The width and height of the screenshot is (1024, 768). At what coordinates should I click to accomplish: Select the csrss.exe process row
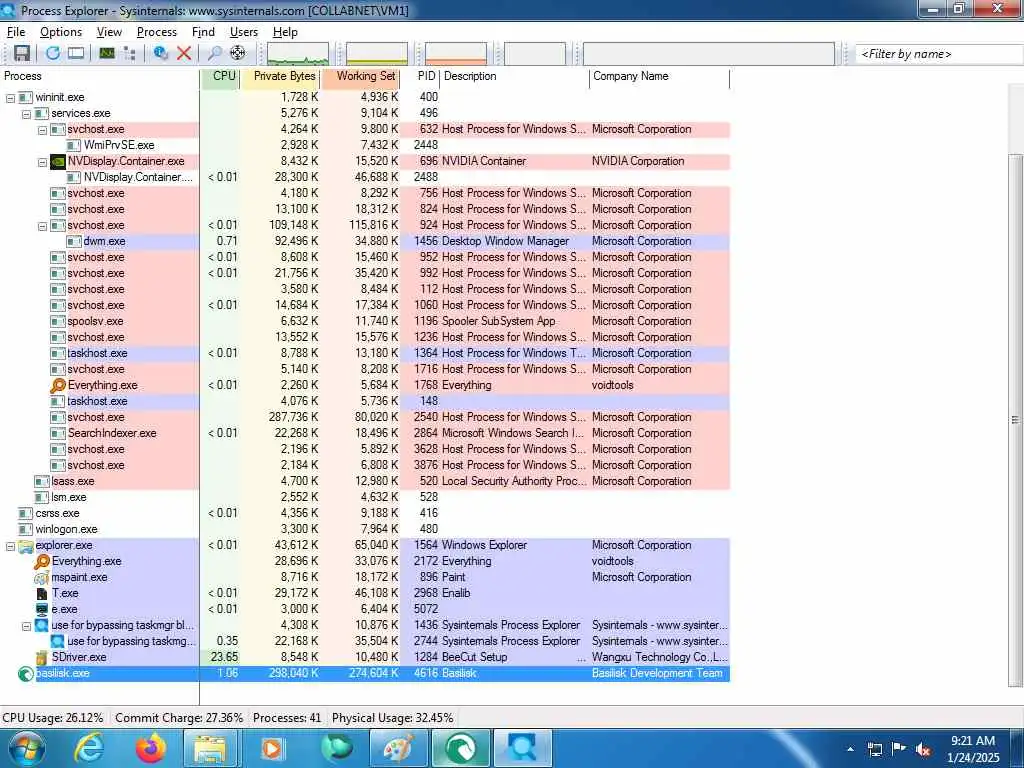[364, 513]
